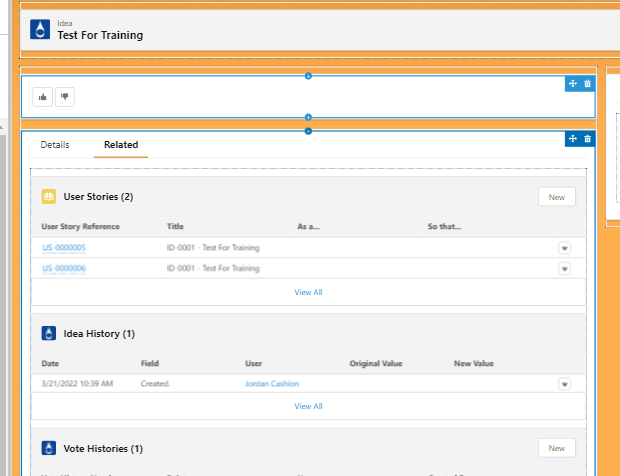This screenshot has height=476, width=620.
Task: Click the Idea record icon in header
Action: pos(39,30)
